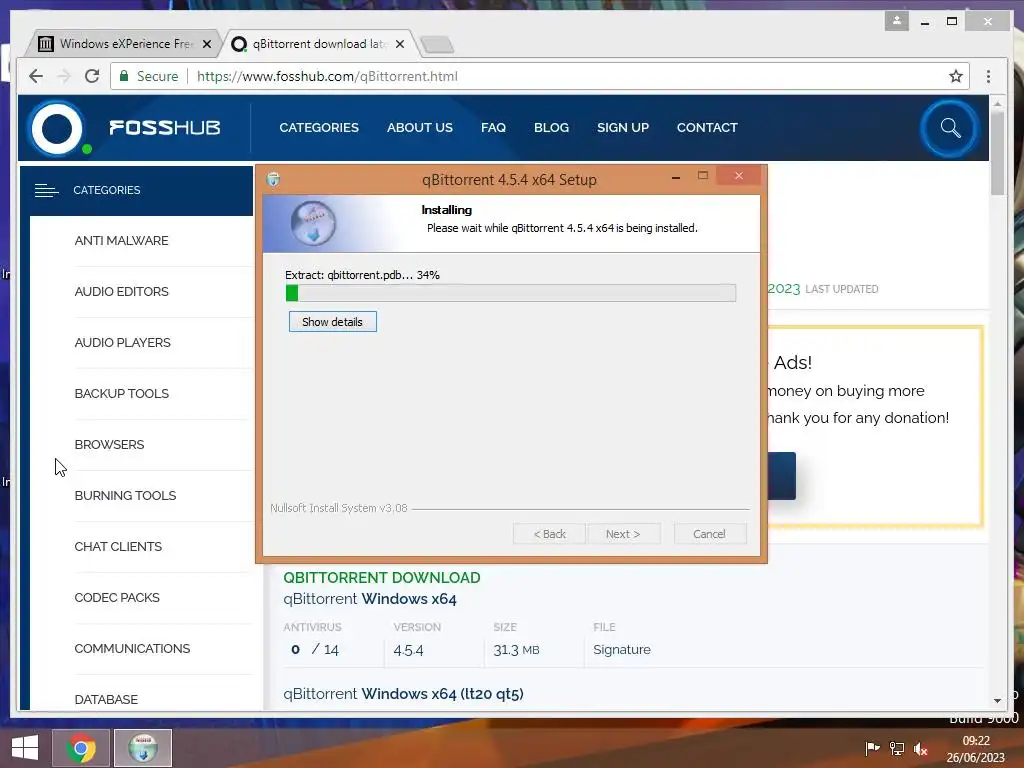Minimize the qBittorrent Setup window

pyautogui.click(x=676, y=177)
